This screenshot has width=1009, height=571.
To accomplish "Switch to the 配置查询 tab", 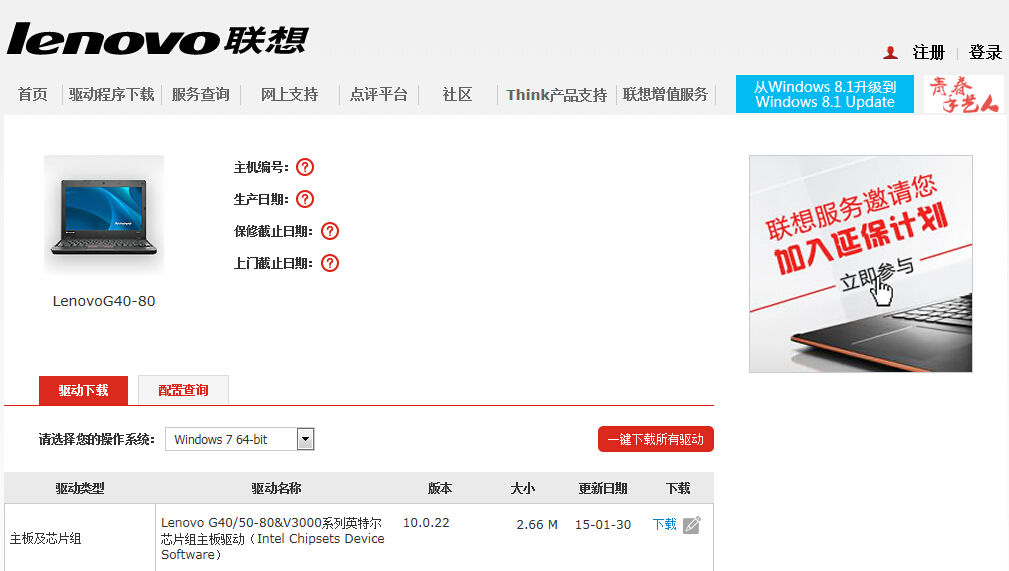I will click(183, 391).
